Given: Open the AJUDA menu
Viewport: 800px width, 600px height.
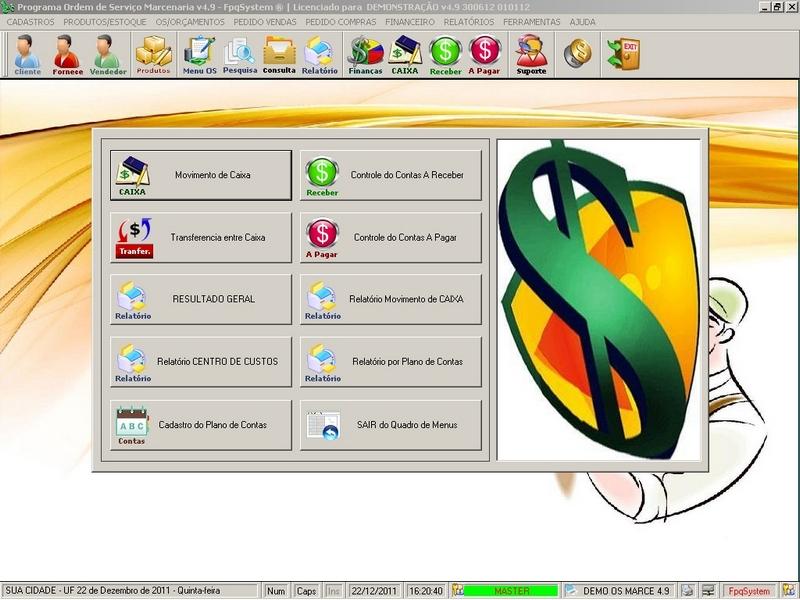Looking at the screenshot, I should click(x=582, y=22).
